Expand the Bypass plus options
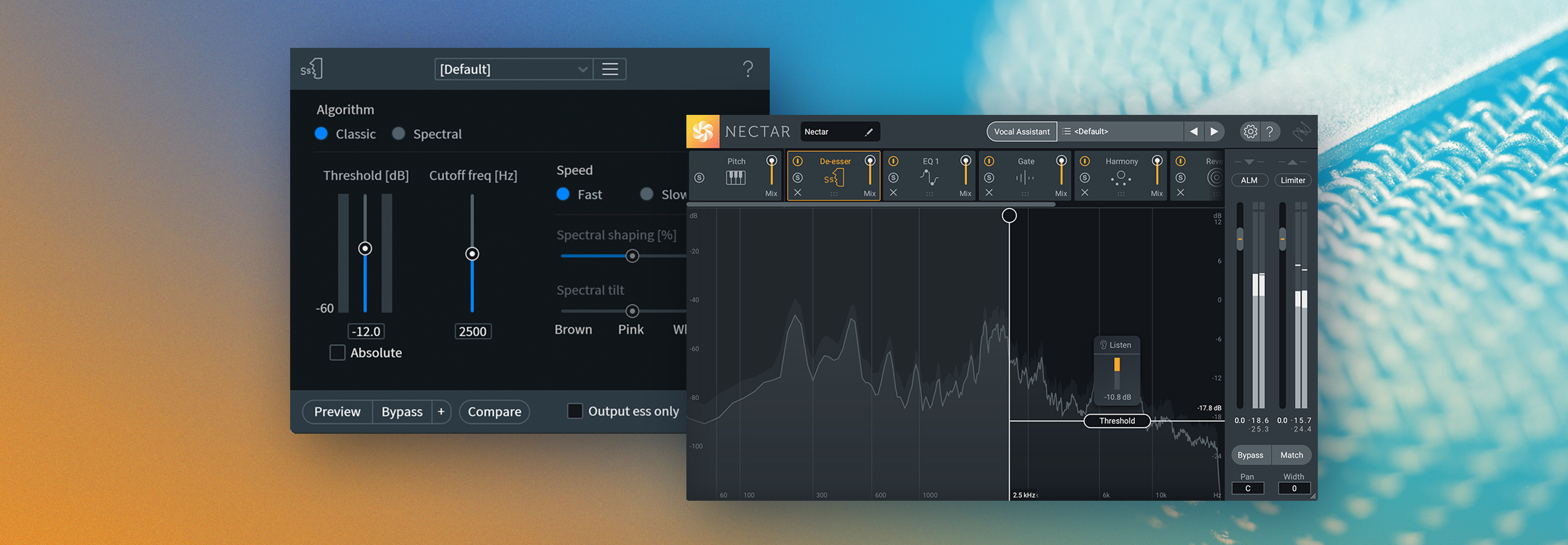The image size is (1568, 545). [x=441, y=412]
